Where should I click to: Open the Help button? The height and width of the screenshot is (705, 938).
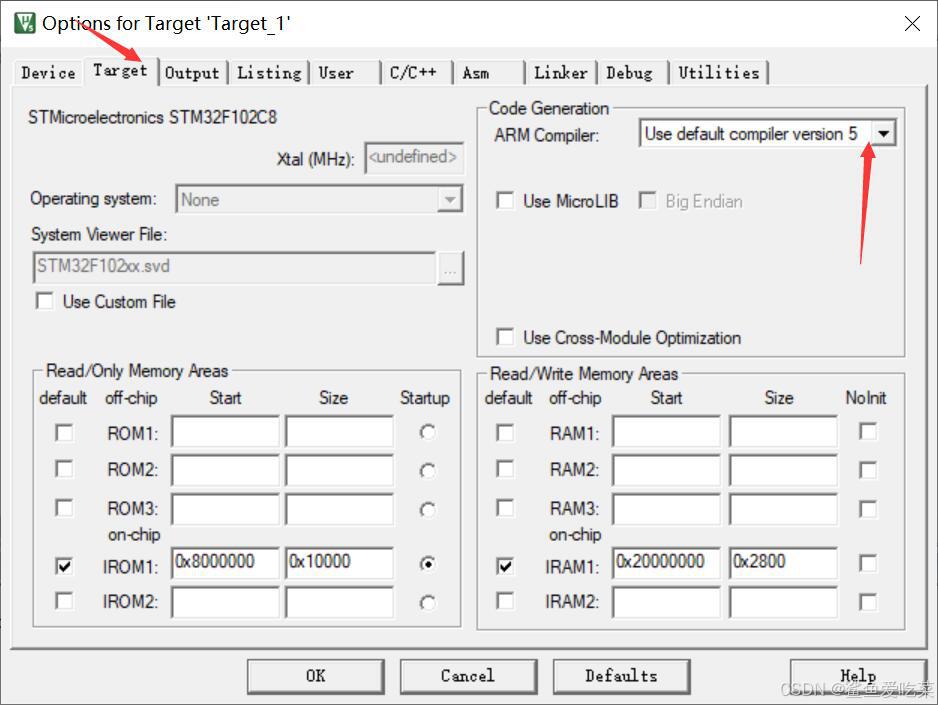[858, 676]
